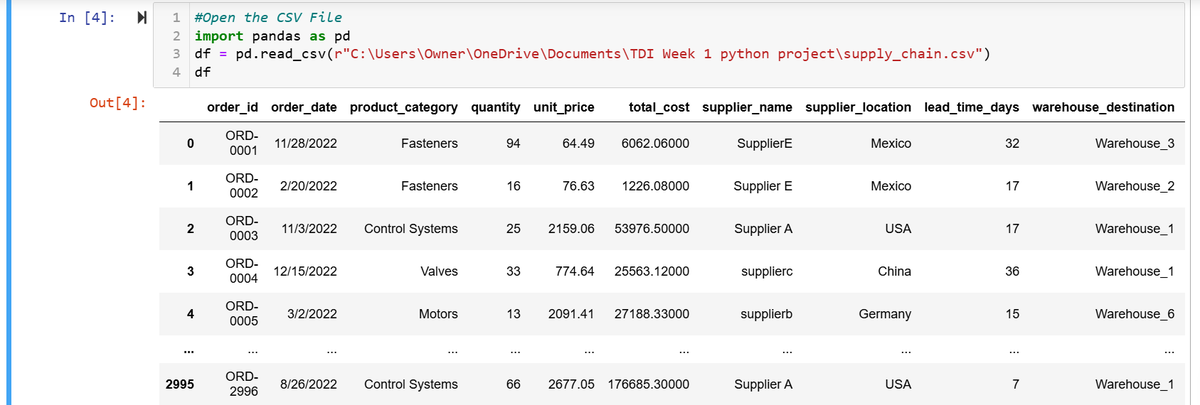Click the unit price 2159.06
Viewport: 1200px width, 405px height.
click(573, 228)
